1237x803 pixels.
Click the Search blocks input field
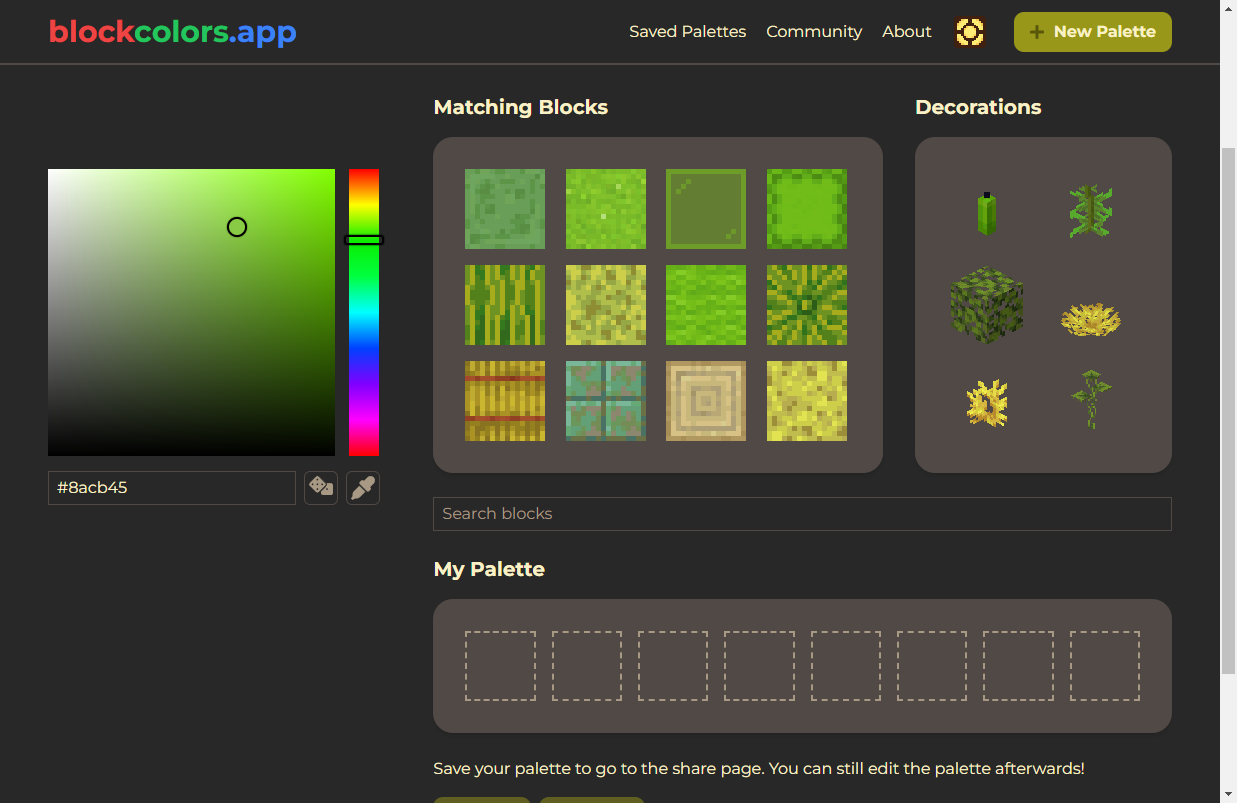click(801, 513)
